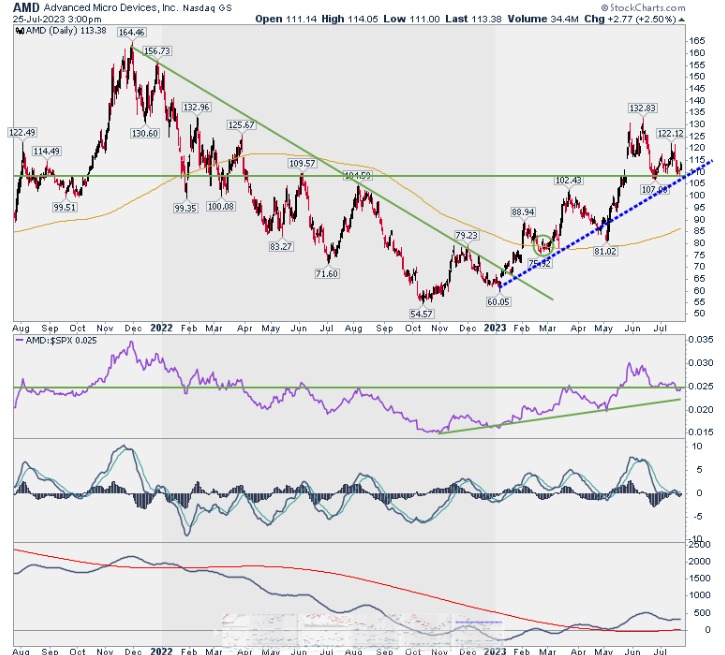
Task: Click the 88.94 price label
Action: (523, 212)
